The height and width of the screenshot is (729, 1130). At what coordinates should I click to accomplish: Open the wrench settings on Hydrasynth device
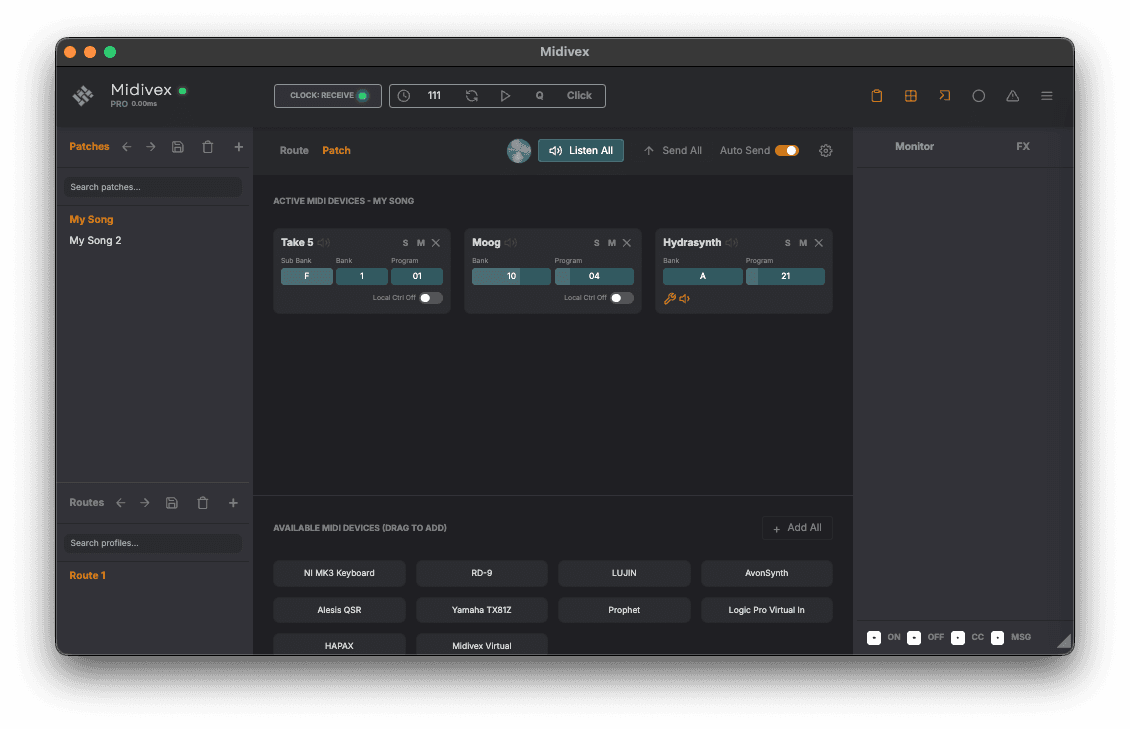pos(669,298)
